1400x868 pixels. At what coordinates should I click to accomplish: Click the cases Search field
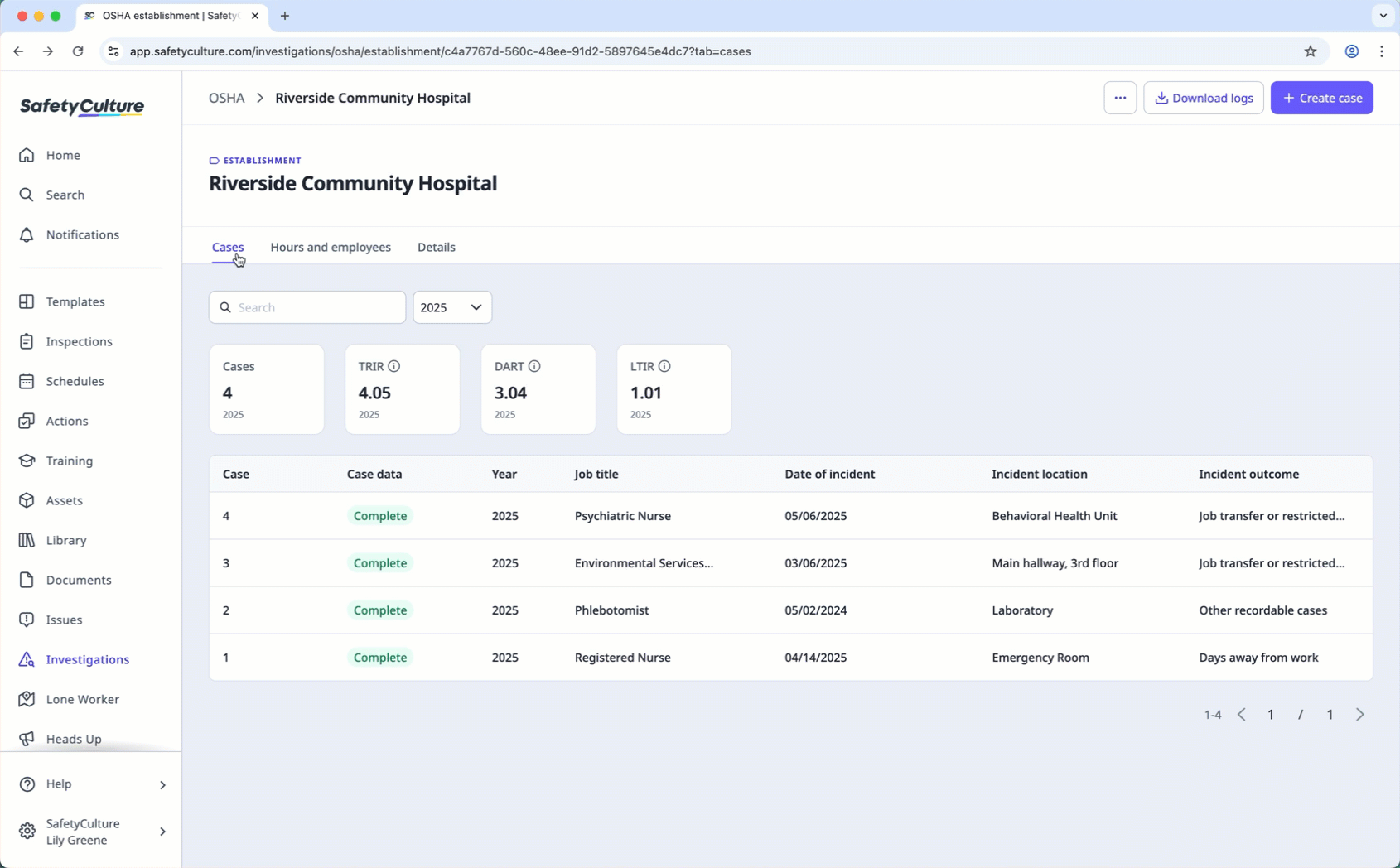307,307
